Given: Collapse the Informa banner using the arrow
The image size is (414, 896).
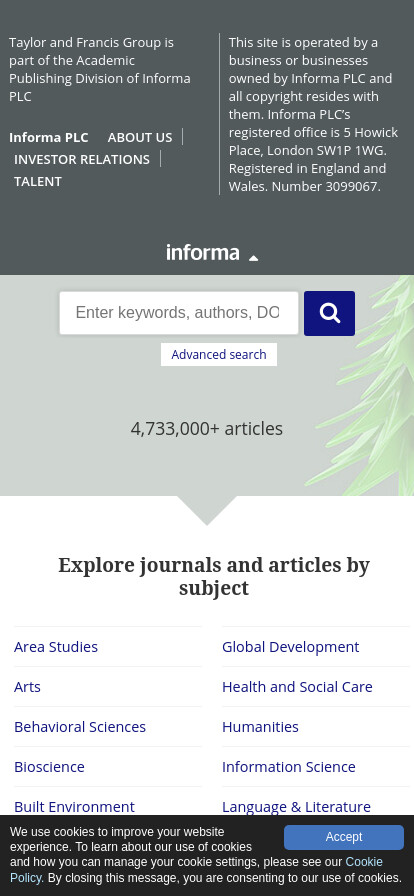Looking at the screenshot, I should (253, 258).
